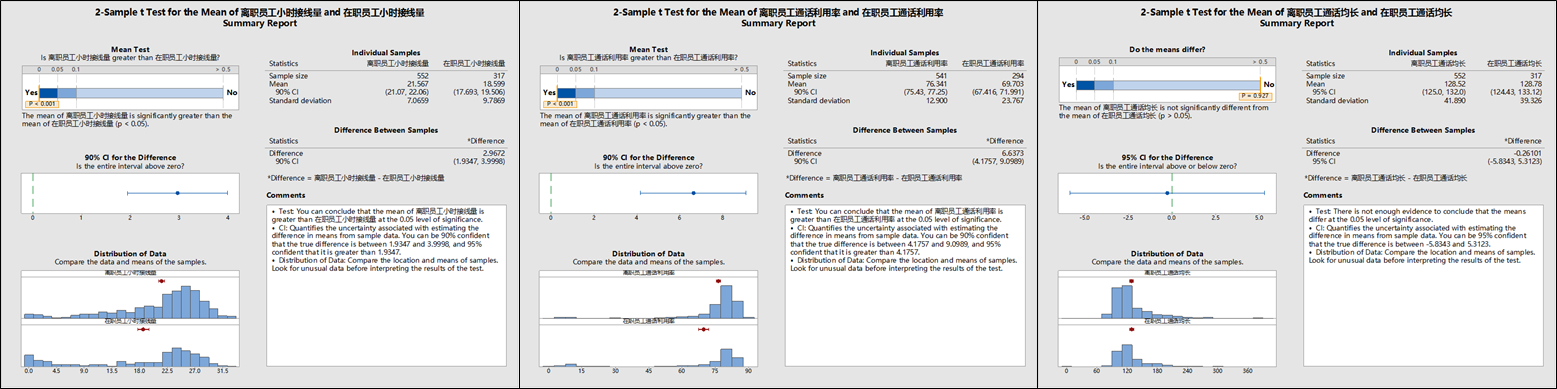Click the point estimate on the 95% CI plot
Viewport: 1557px width, 389px height.
tap(1166, 192)
